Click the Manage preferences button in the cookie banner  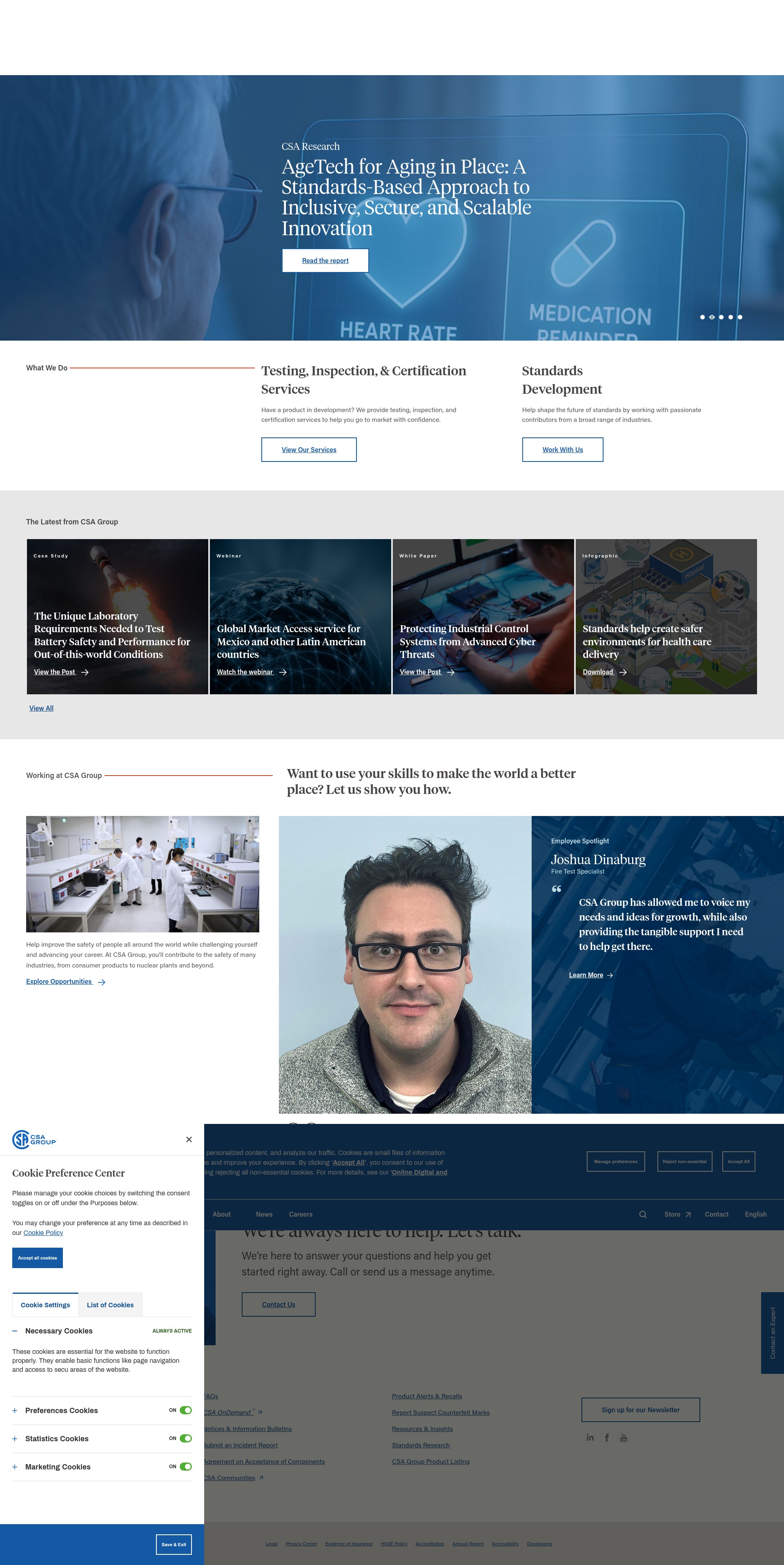point(616,1161)
